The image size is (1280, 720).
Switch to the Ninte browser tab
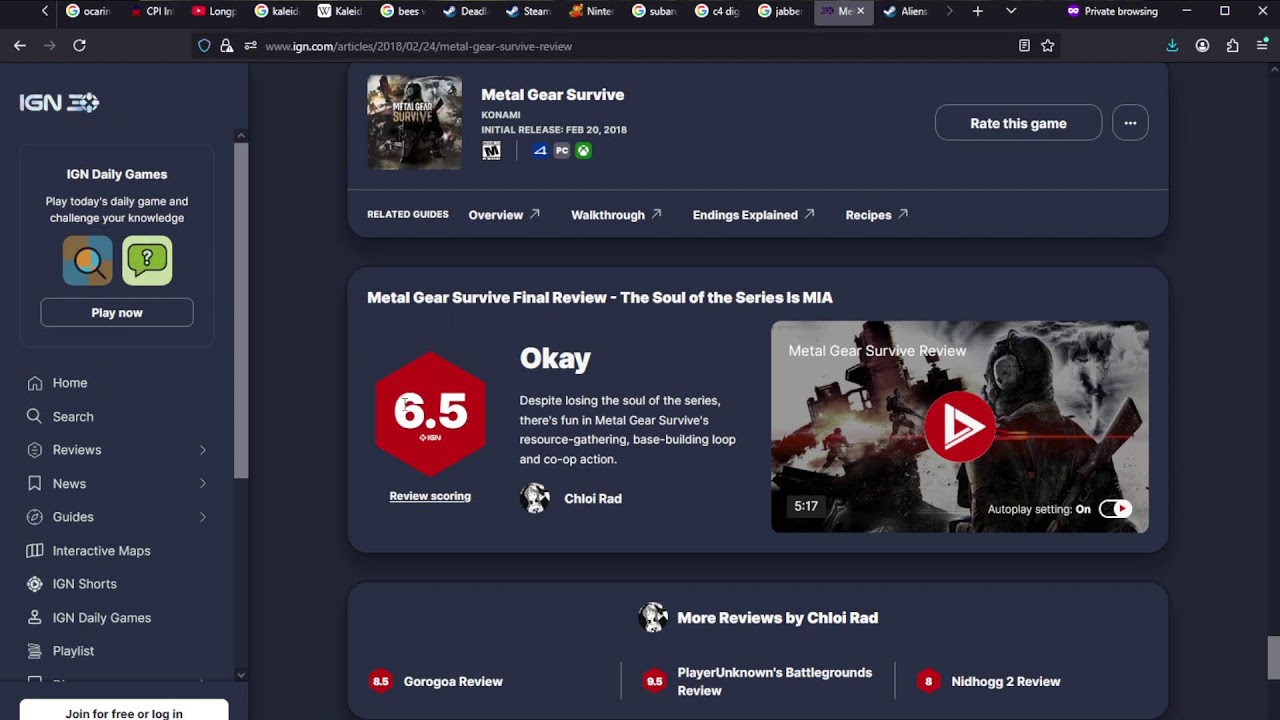593,11
